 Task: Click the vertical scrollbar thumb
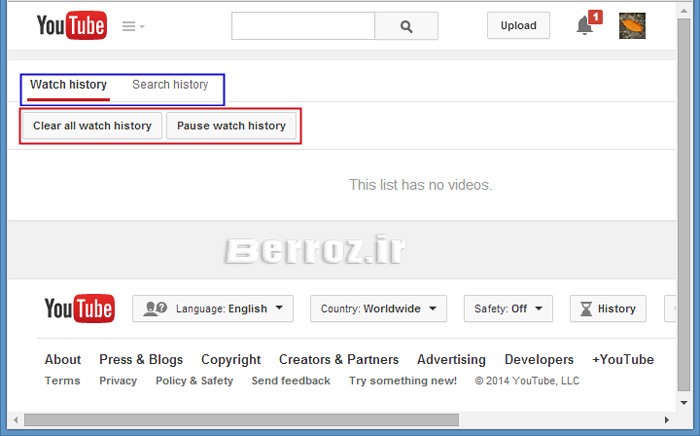pyautogui.click(x=683, y=204)
